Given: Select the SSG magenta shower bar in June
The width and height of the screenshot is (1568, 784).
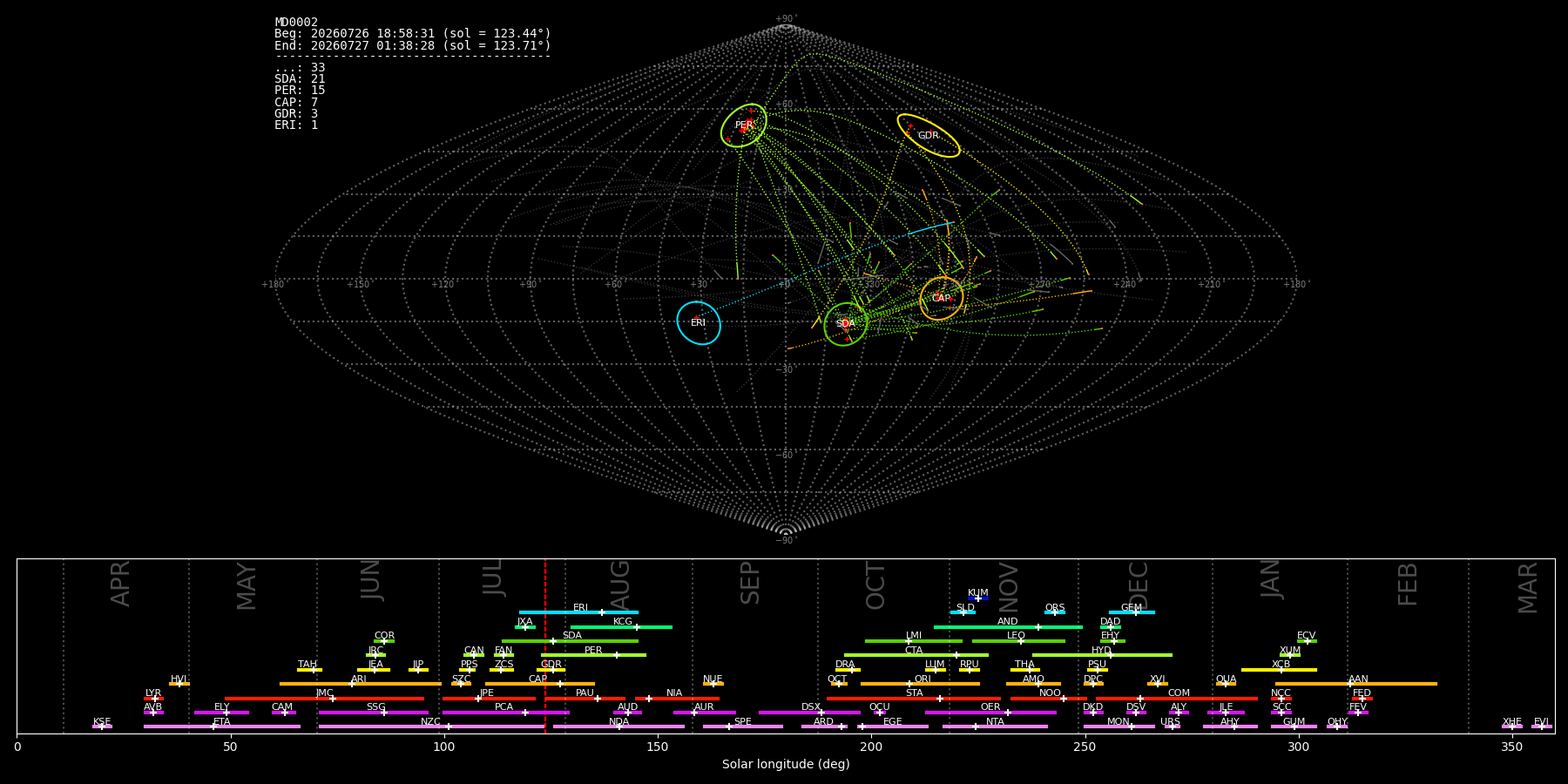Looking at the screenshot, I should (374, 713).
